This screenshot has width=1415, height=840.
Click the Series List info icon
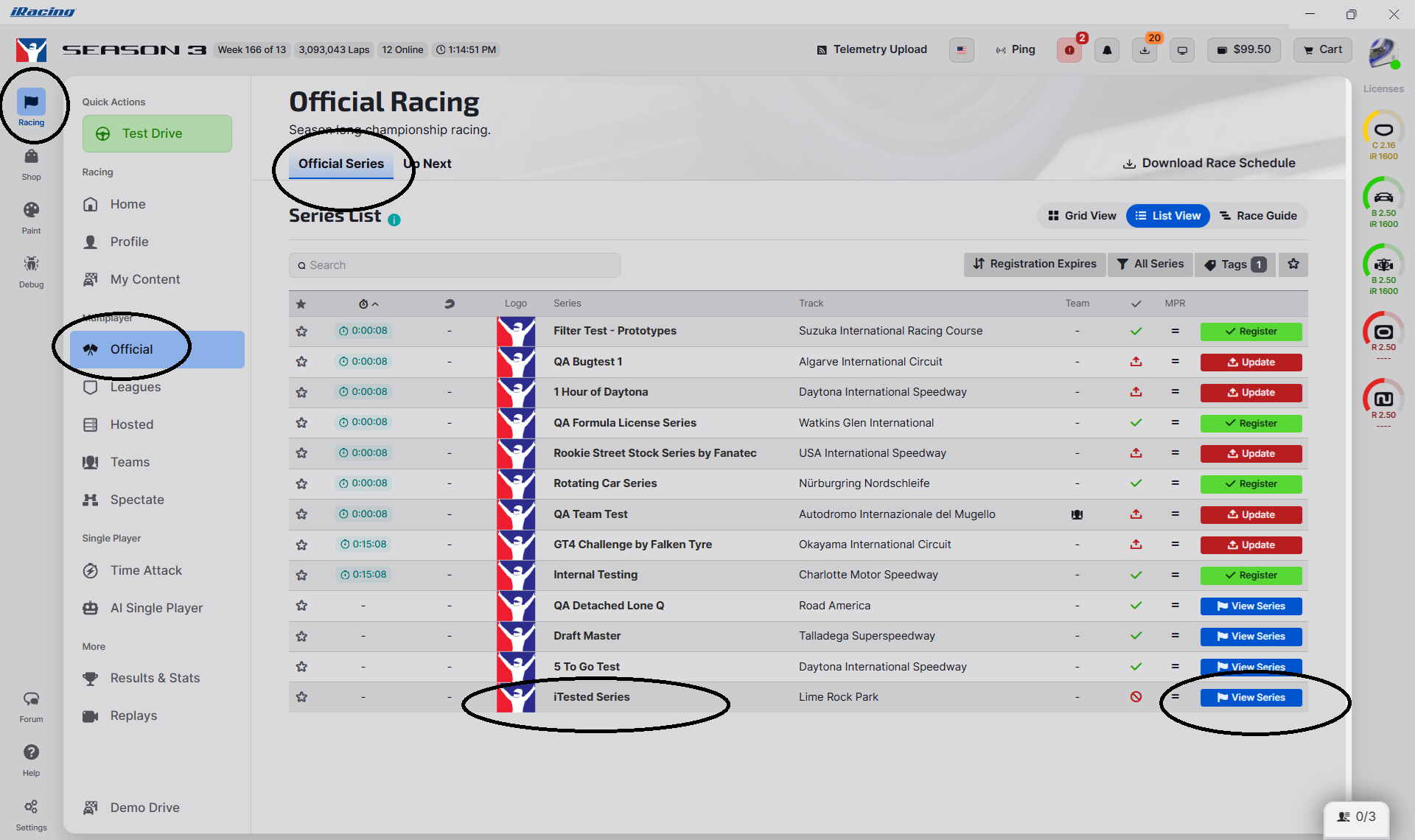coord(394,220)
